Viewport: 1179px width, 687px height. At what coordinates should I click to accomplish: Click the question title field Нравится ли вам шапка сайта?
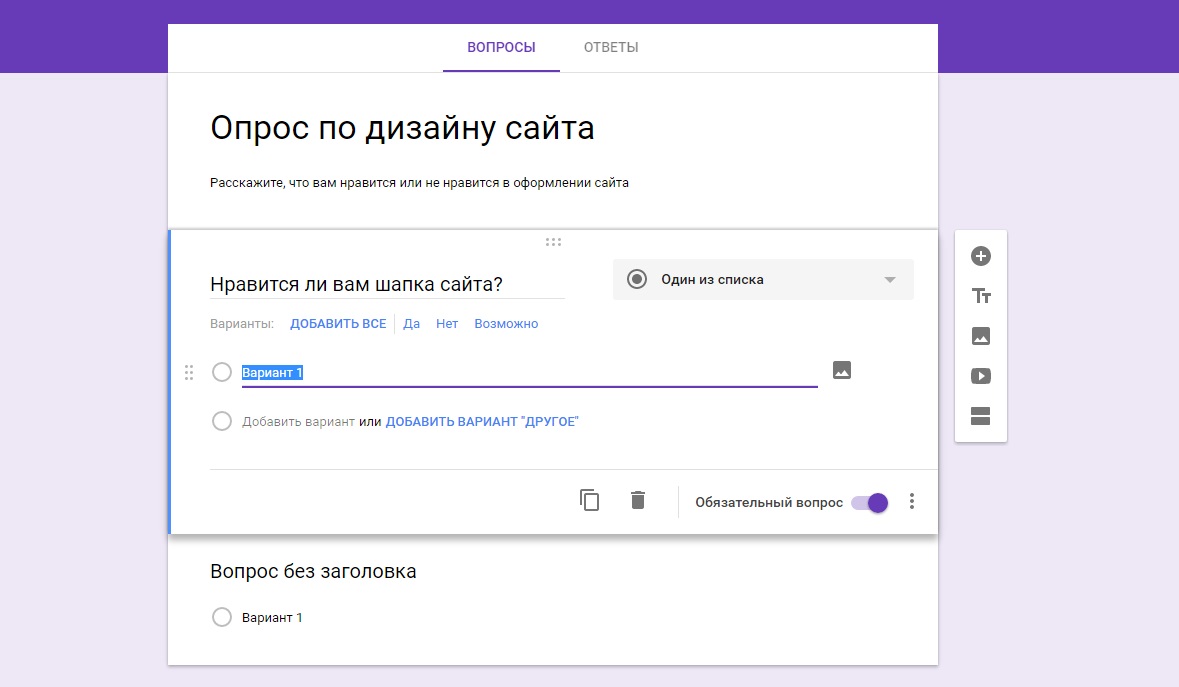387,284
